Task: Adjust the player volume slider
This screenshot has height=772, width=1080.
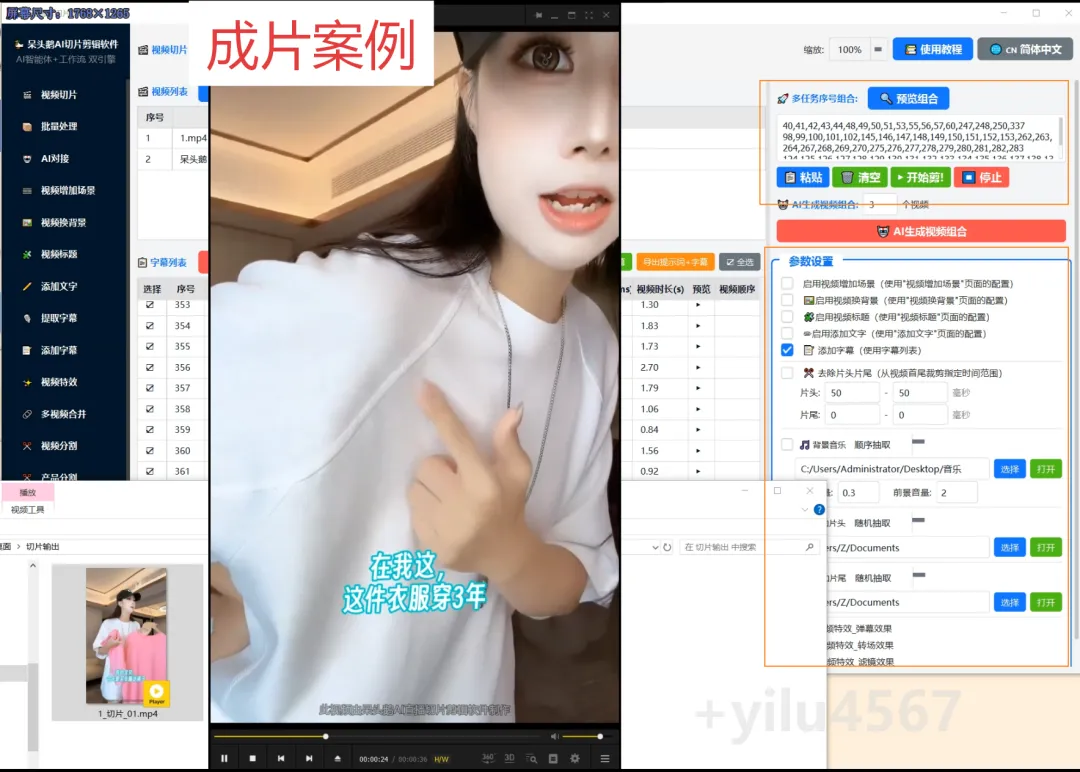Action: pos(583,736)
